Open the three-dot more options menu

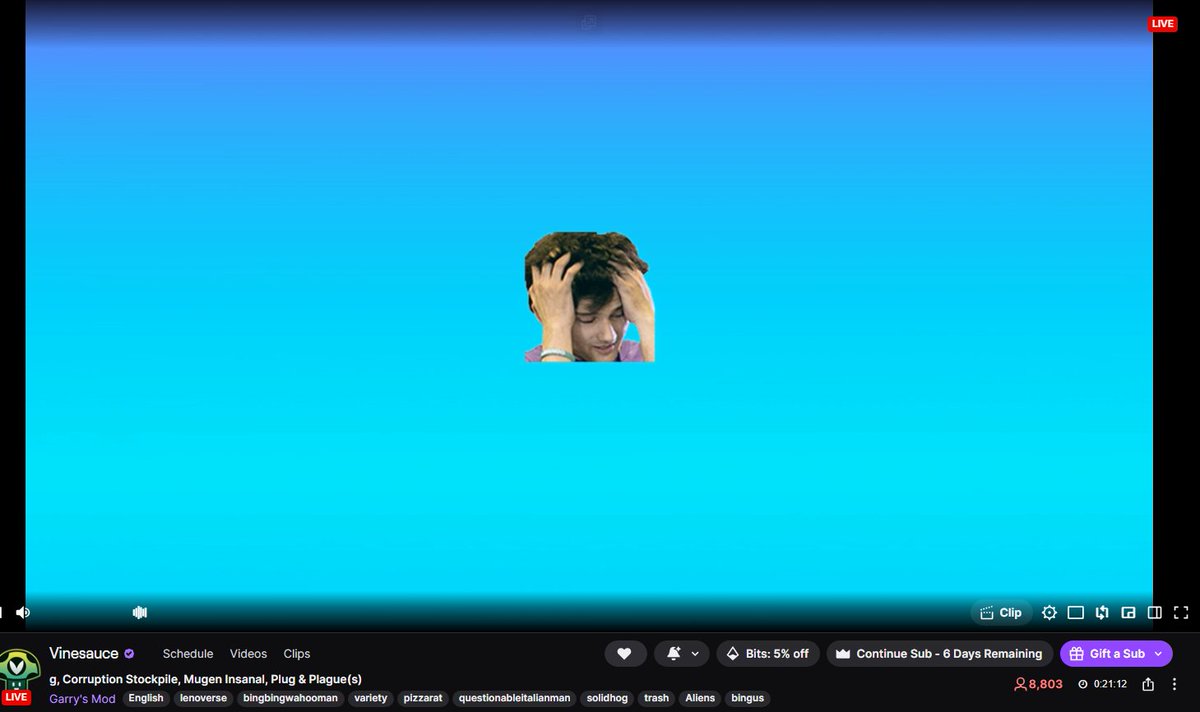[x=1176, y=685]
